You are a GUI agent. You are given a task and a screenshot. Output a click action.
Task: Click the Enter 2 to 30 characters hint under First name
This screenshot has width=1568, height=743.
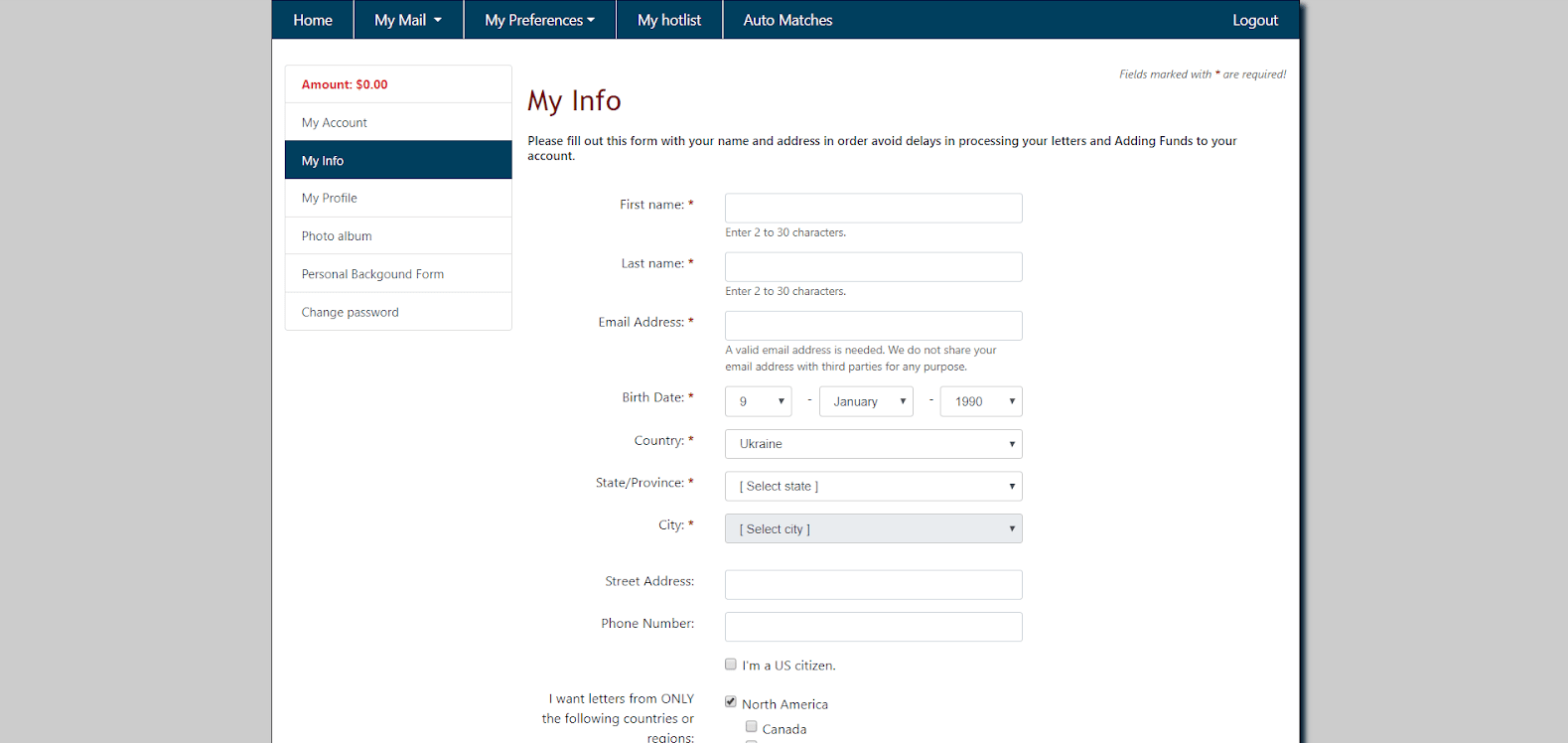click(785, 232)
